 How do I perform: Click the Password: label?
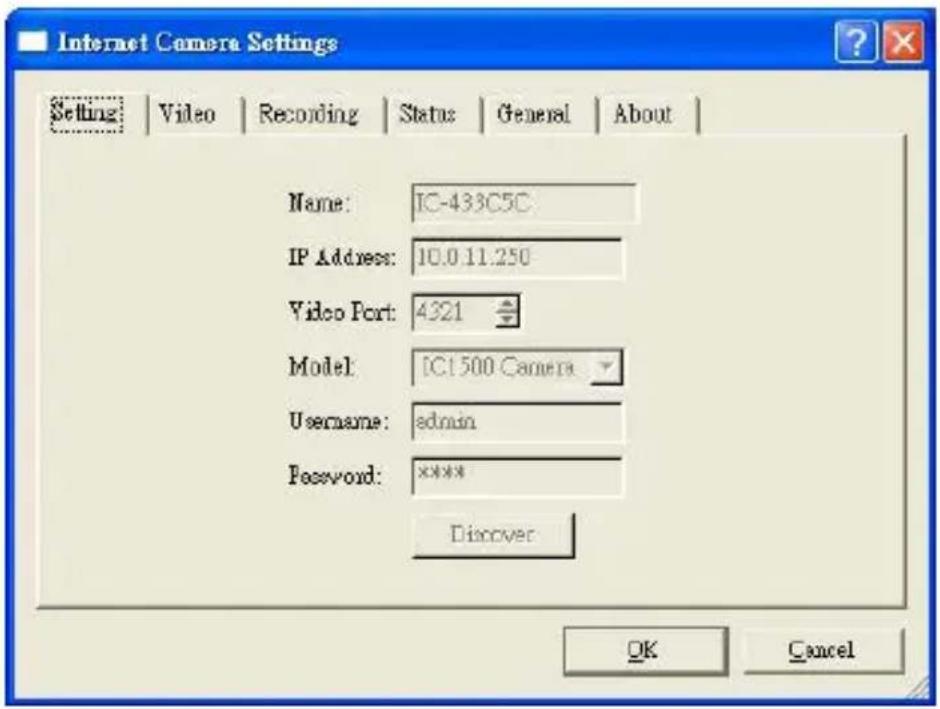(x=335, y=476)
